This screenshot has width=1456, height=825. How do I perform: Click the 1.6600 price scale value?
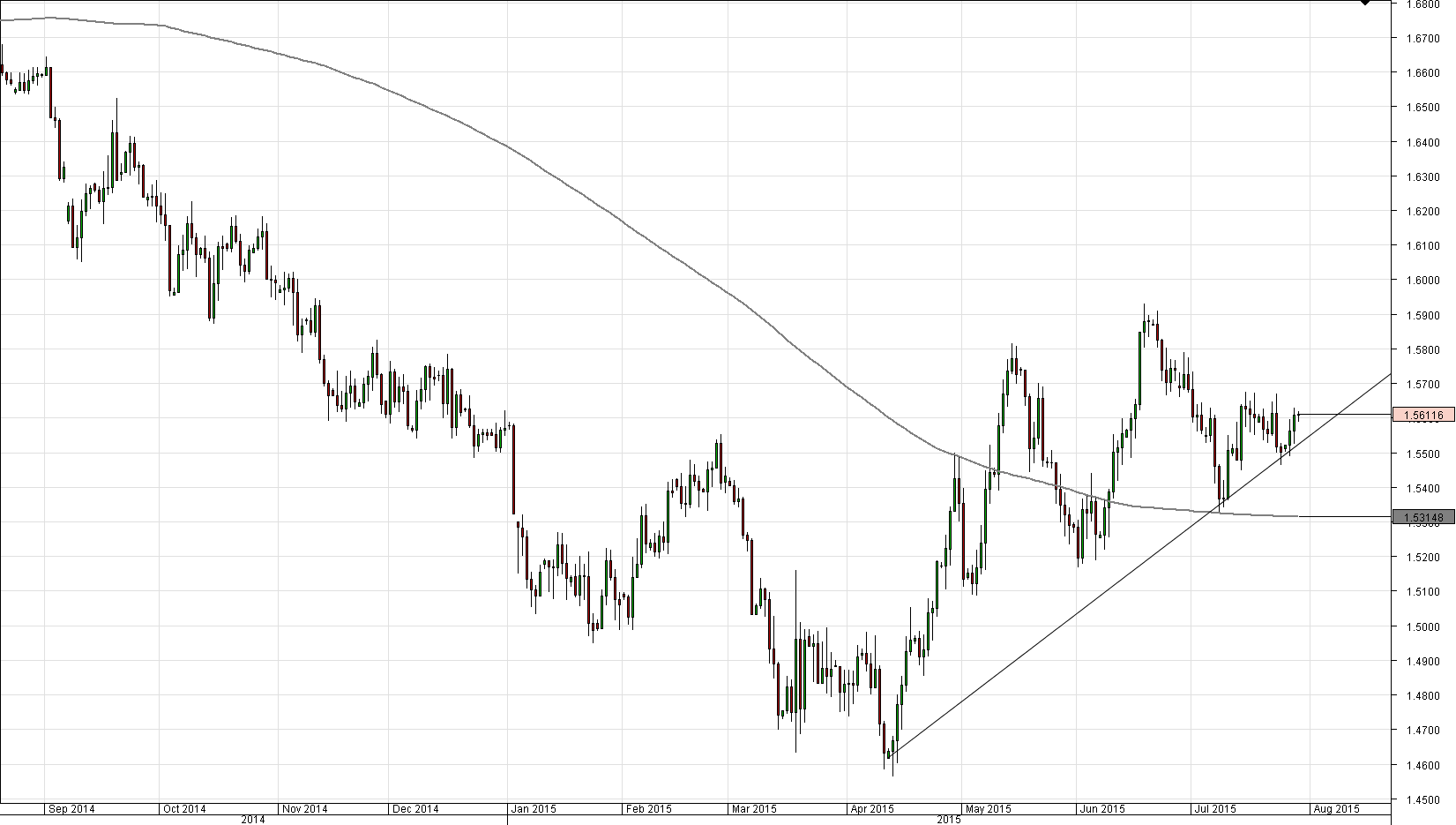point(1425,73)
